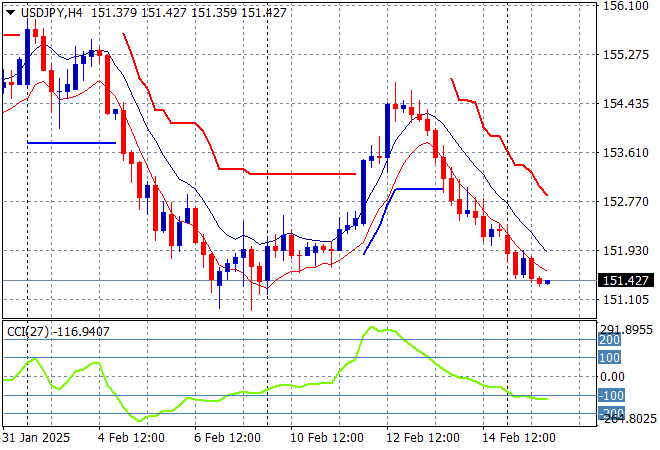Click the last candle at chart's right edge

pos(547,282)
